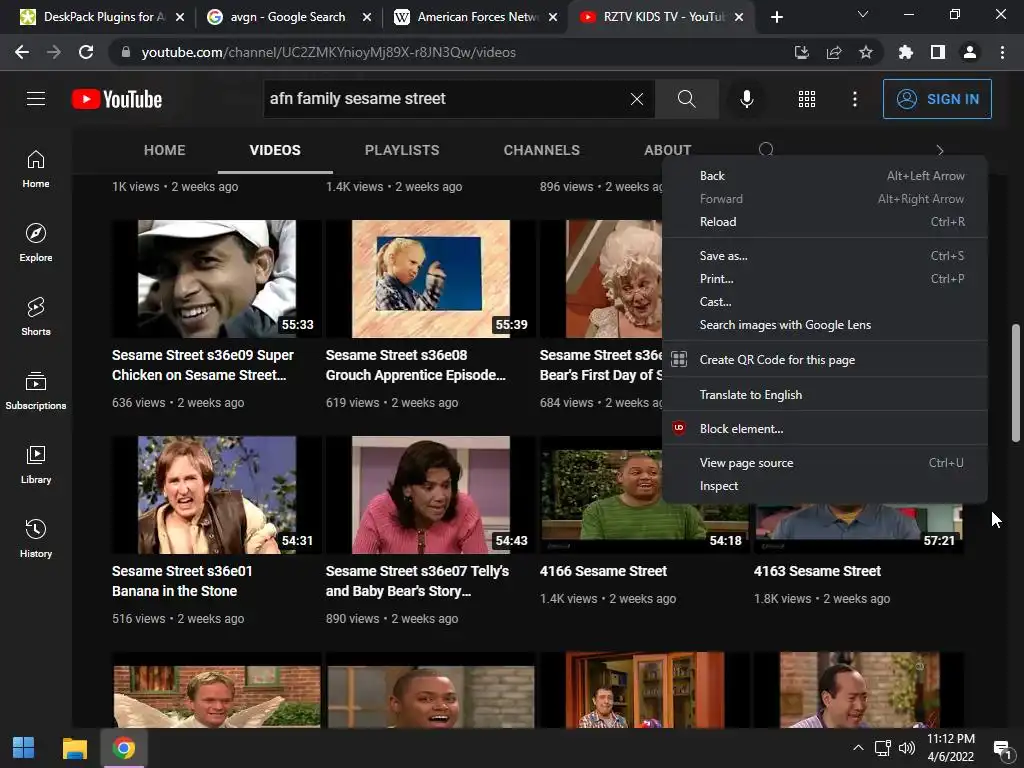
Task: Click 55:39 Grouch Apprentice thumbnail
Action: [x=430, y=279]
